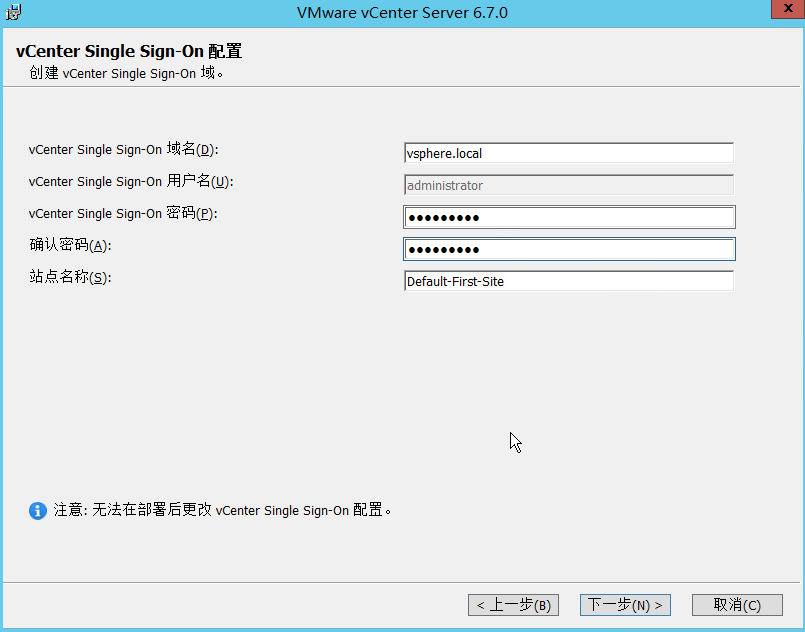
Task: Click the heading vCenter Single Sign-On 配置
Action: pos(129,51)
